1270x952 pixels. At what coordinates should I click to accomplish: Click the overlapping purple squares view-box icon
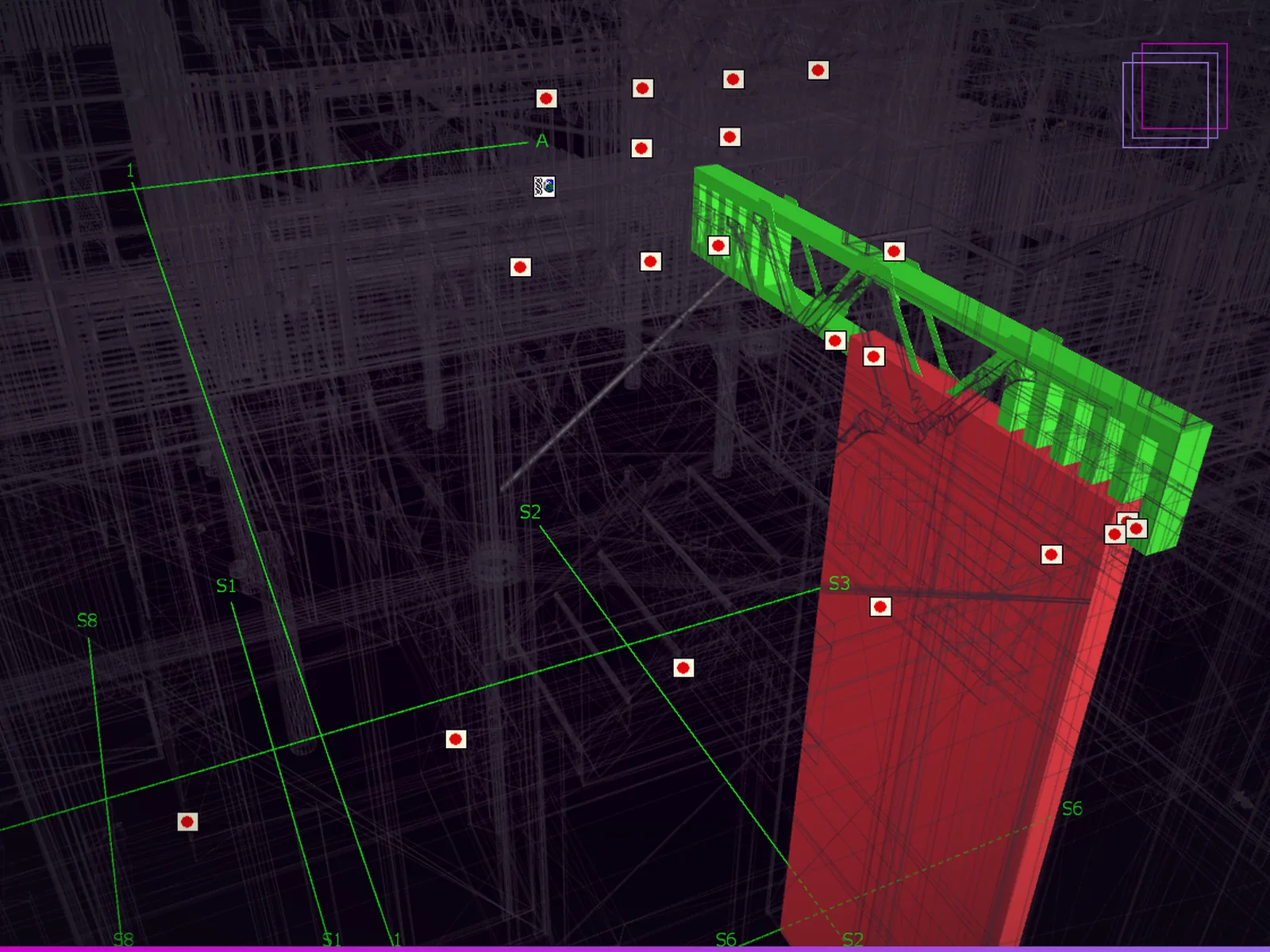tap(1176, 95)
